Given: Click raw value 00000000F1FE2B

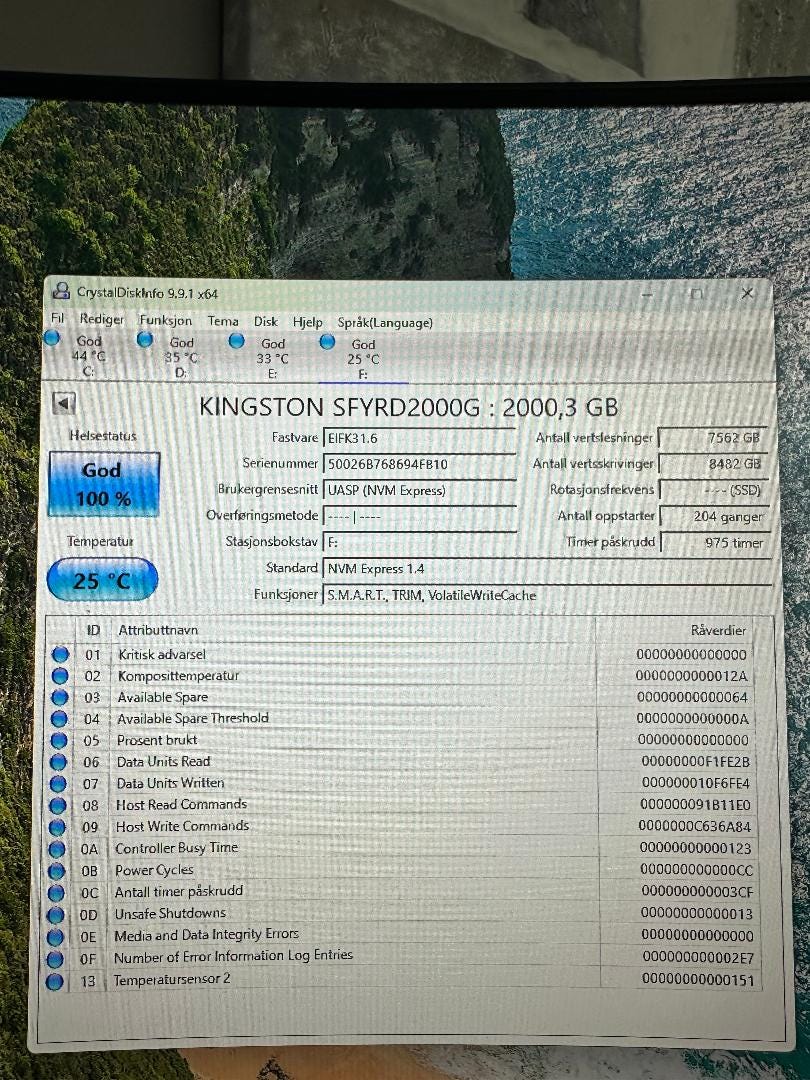Looking at the screenshot, I should 696,762.
